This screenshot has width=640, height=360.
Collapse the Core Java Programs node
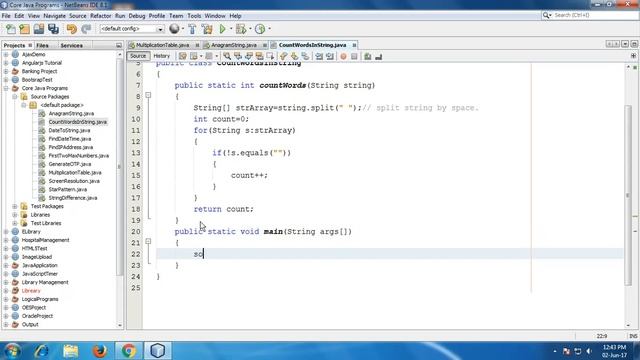(x=6, y=88)
